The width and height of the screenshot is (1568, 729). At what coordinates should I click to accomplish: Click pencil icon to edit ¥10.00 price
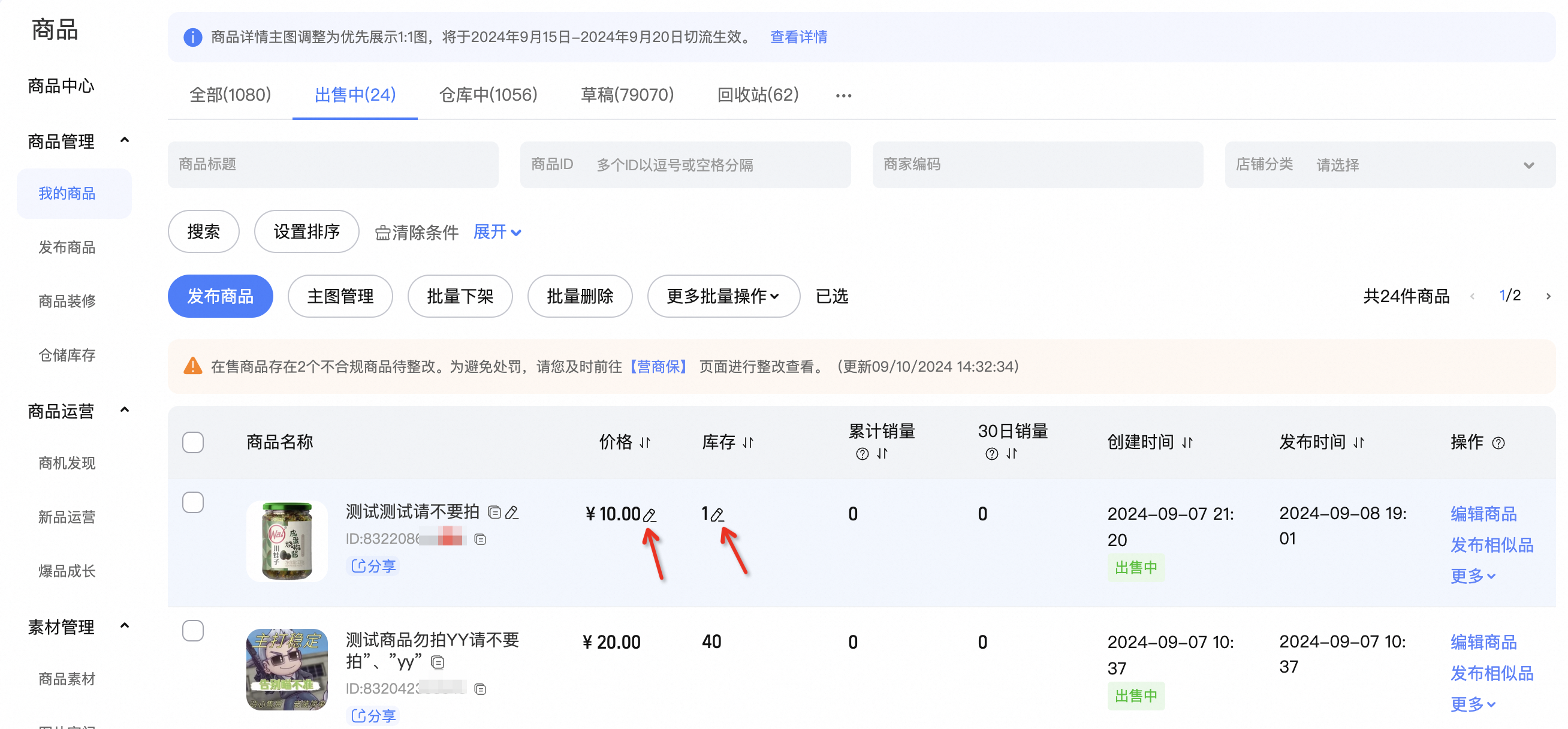click(x=650, y=515)
